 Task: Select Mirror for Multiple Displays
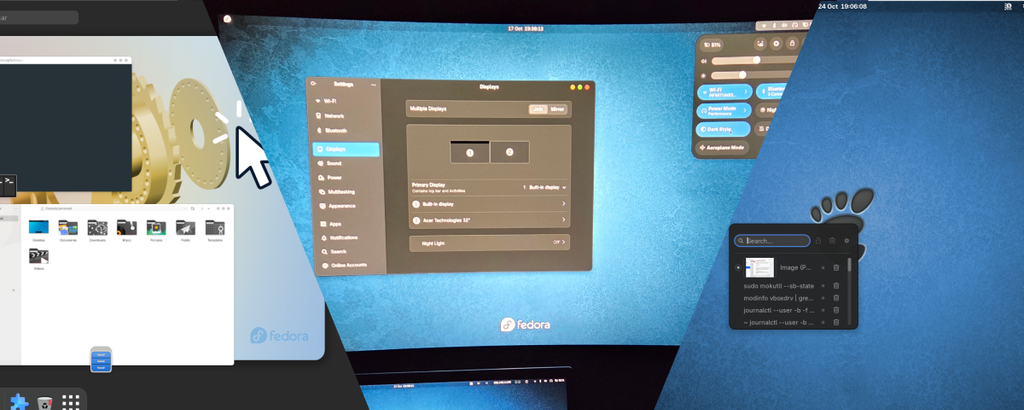coord(557,110)
